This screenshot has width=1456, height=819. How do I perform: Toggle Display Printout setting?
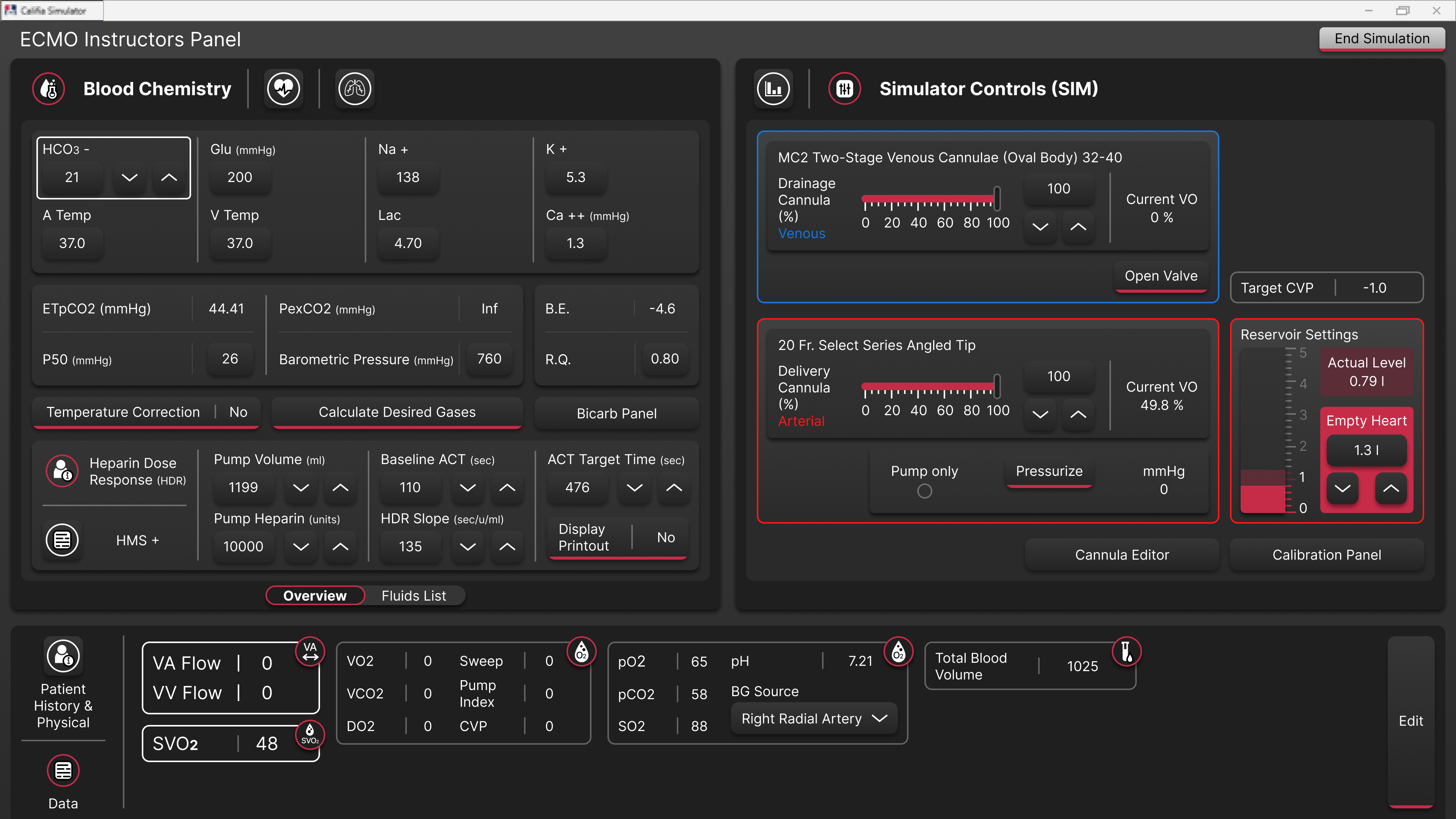coord(617,538)
